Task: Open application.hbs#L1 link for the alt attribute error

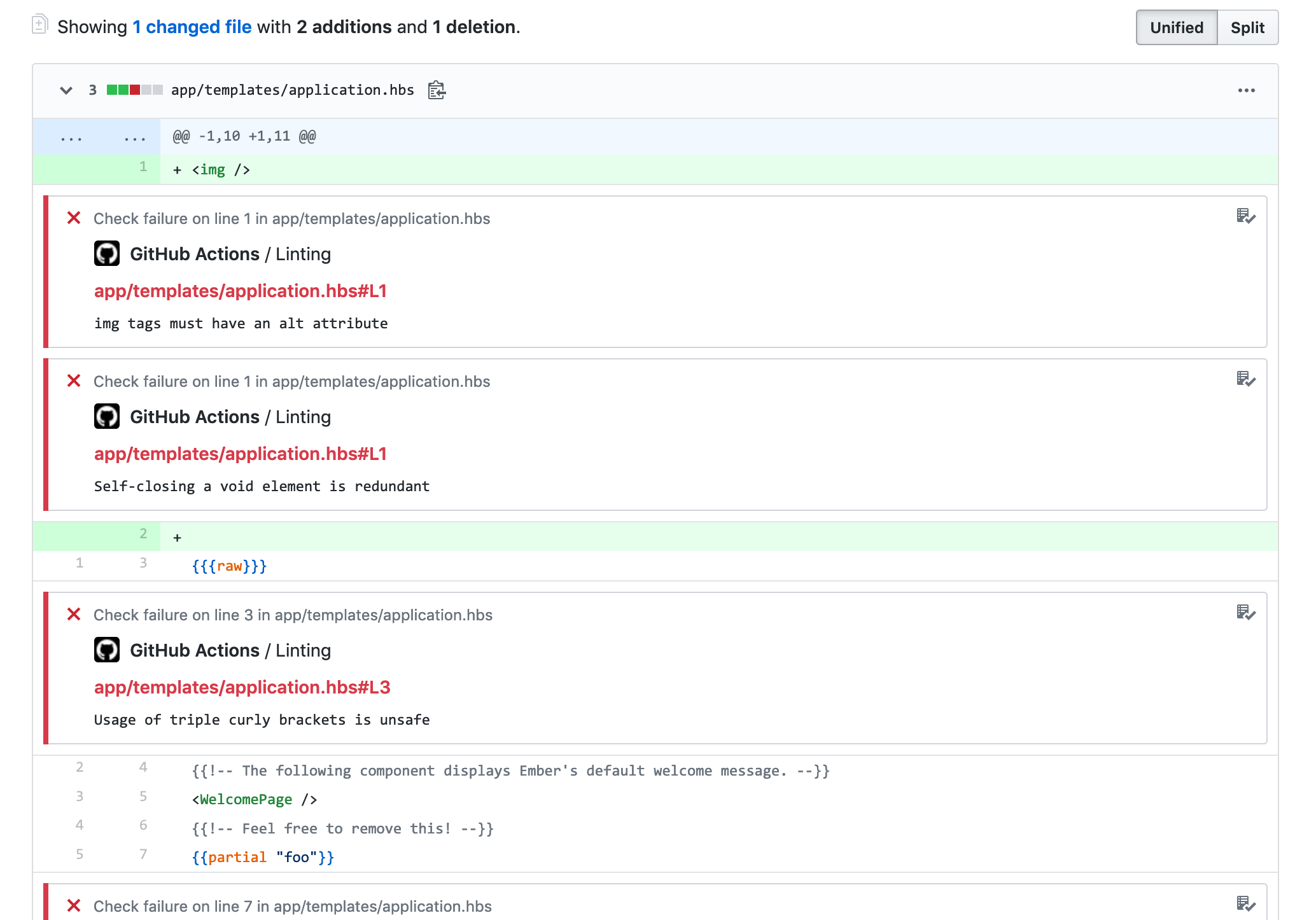Action: point(241,291)
